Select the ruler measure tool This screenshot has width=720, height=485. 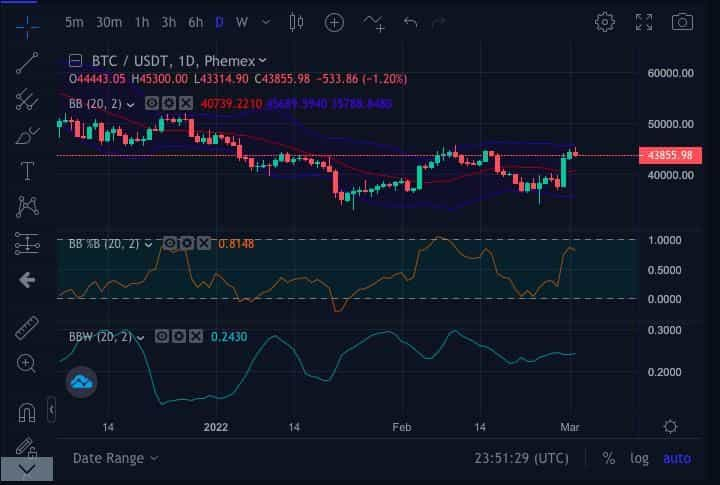[x=27, y=327]
